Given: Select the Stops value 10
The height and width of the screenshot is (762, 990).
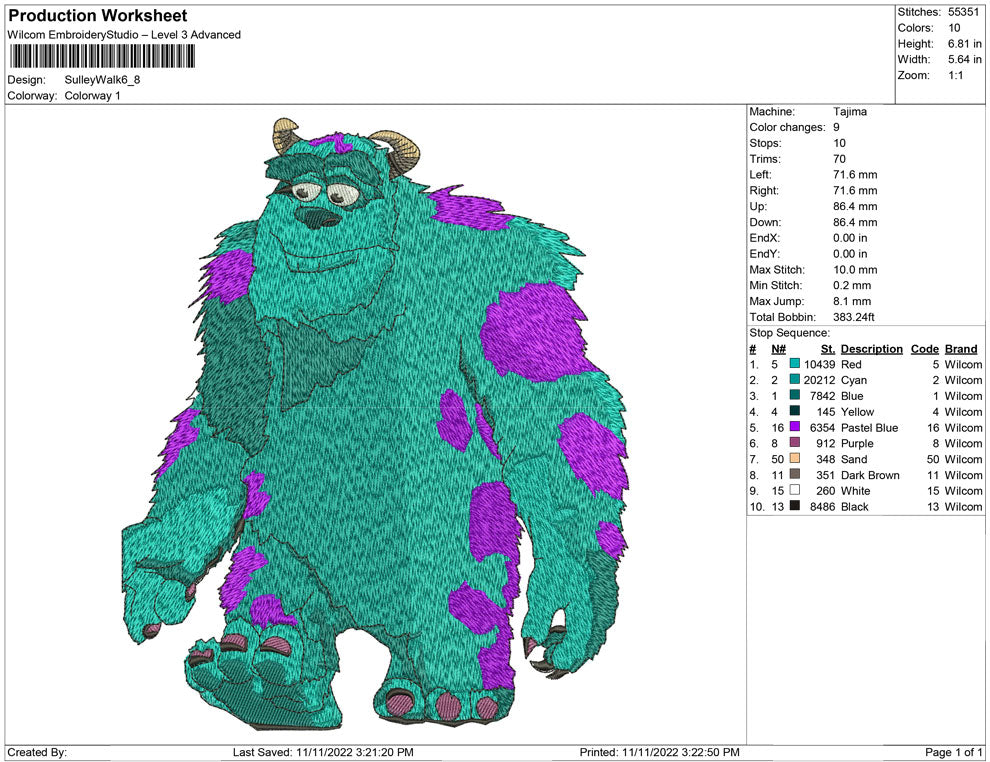Looking at the screenshot, I should tap(839, 143).
